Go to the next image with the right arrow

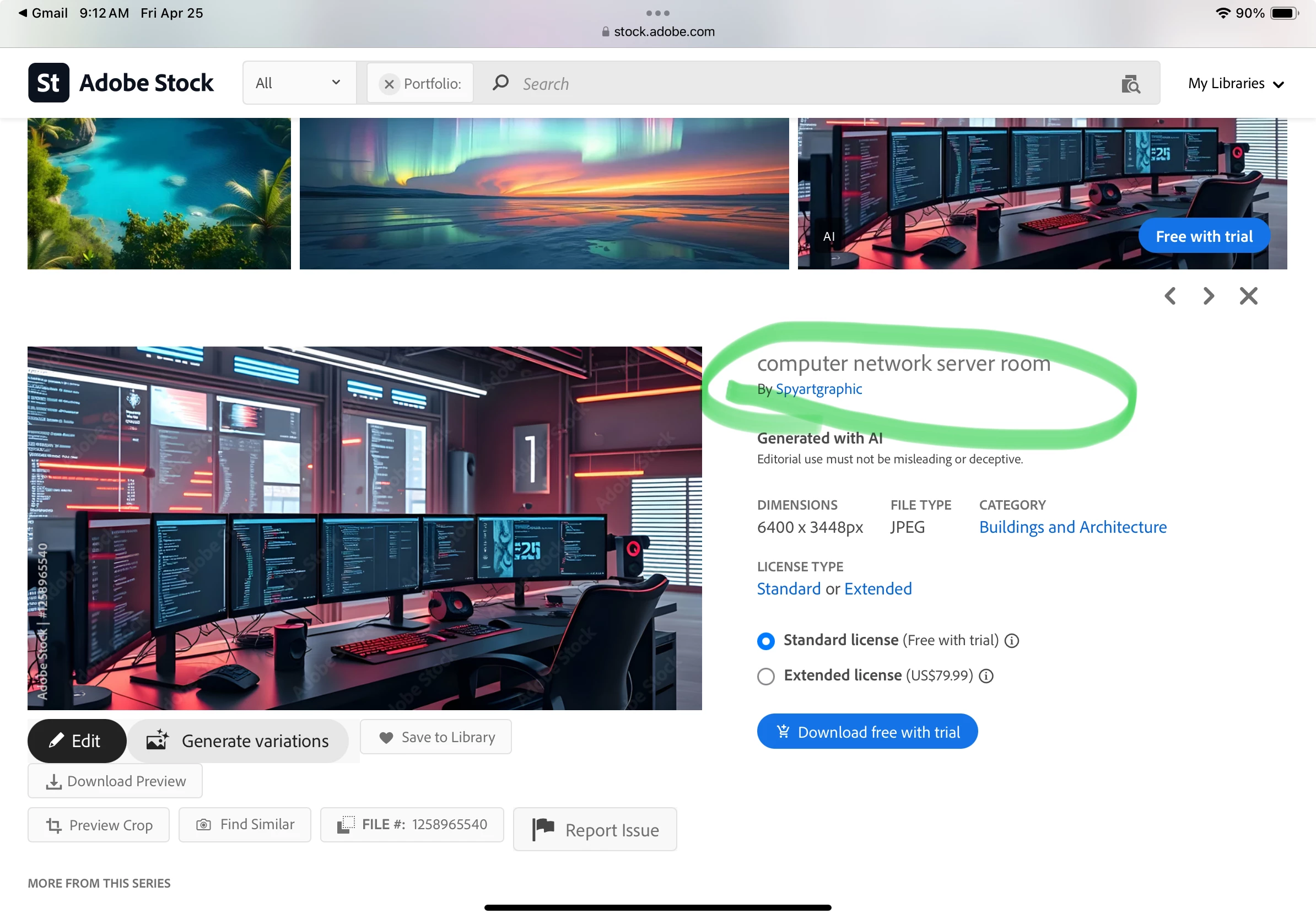point(1208,296)
